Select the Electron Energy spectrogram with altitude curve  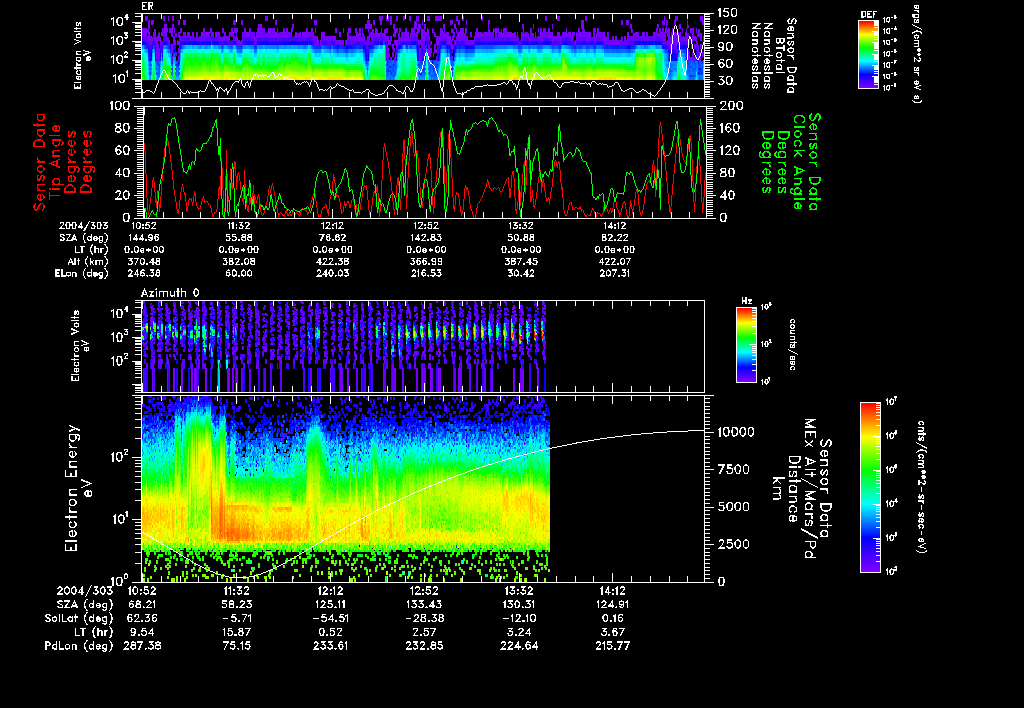(x=423, y=489)
